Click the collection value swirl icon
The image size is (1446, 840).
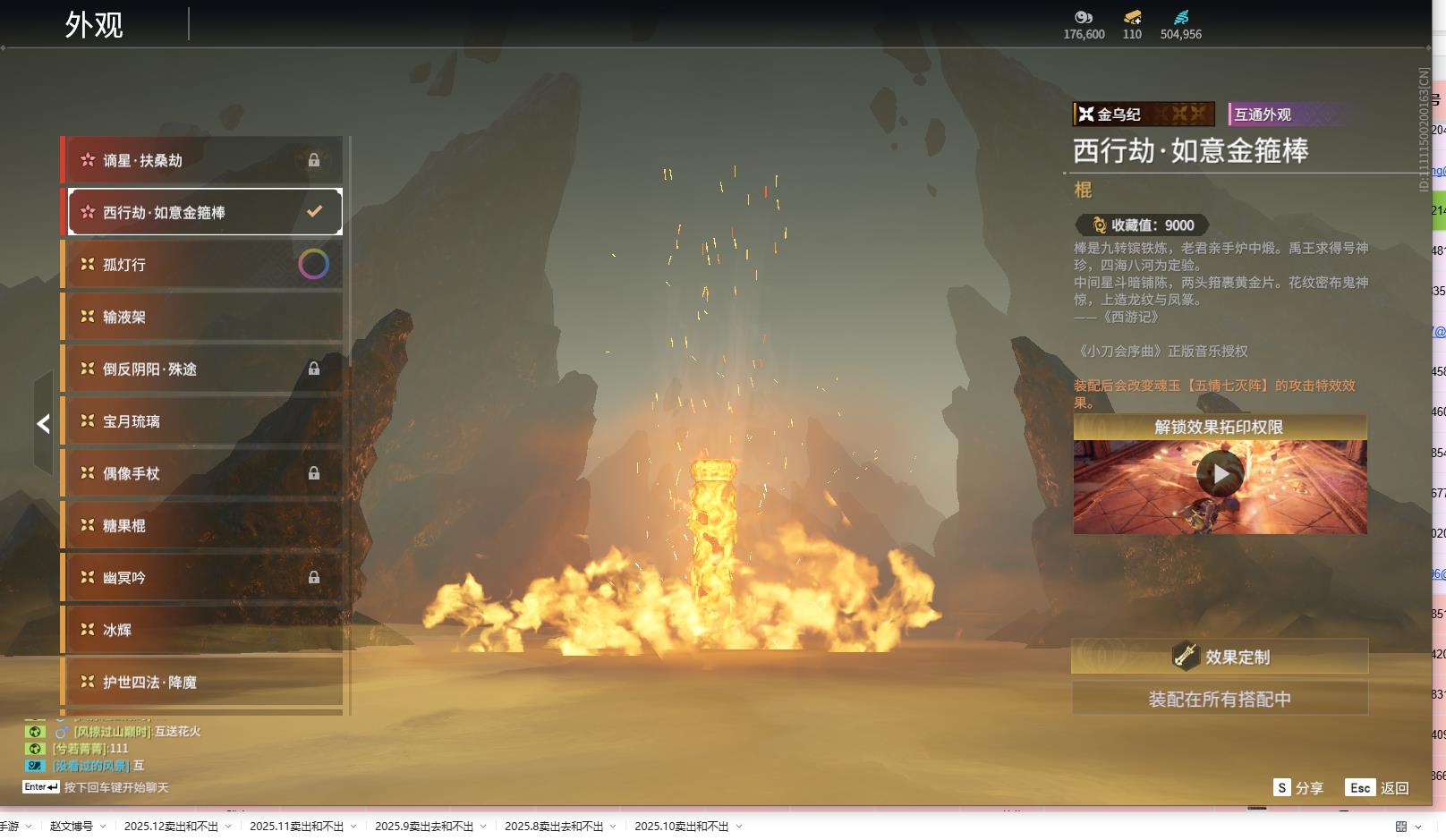1100,225
